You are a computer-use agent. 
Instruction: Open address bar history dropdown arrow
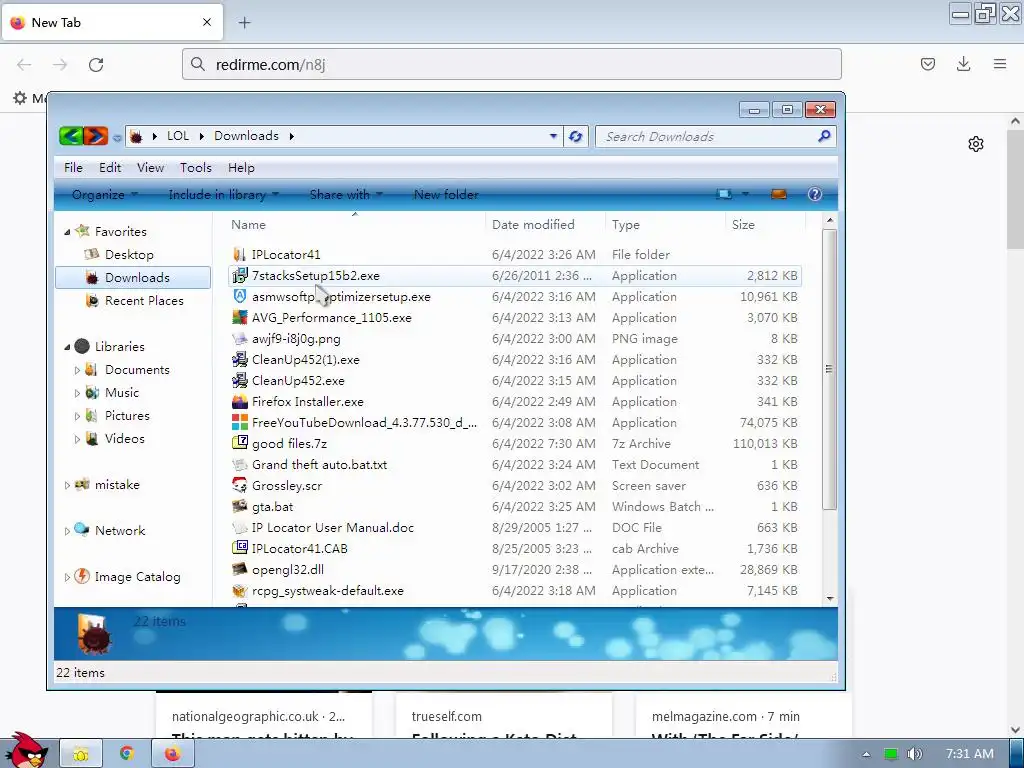click(x=553, y=136)
